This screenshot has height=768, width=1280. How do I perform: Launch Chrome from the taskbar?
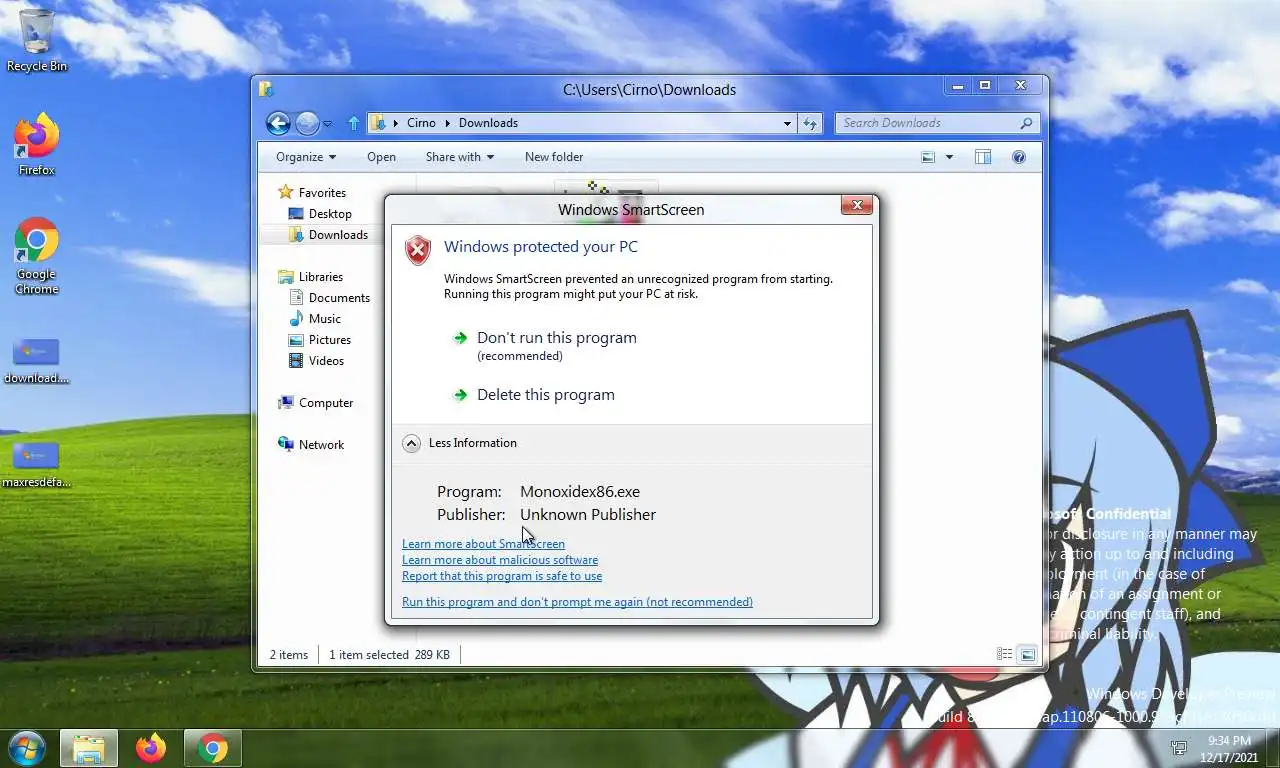[212, 748]
